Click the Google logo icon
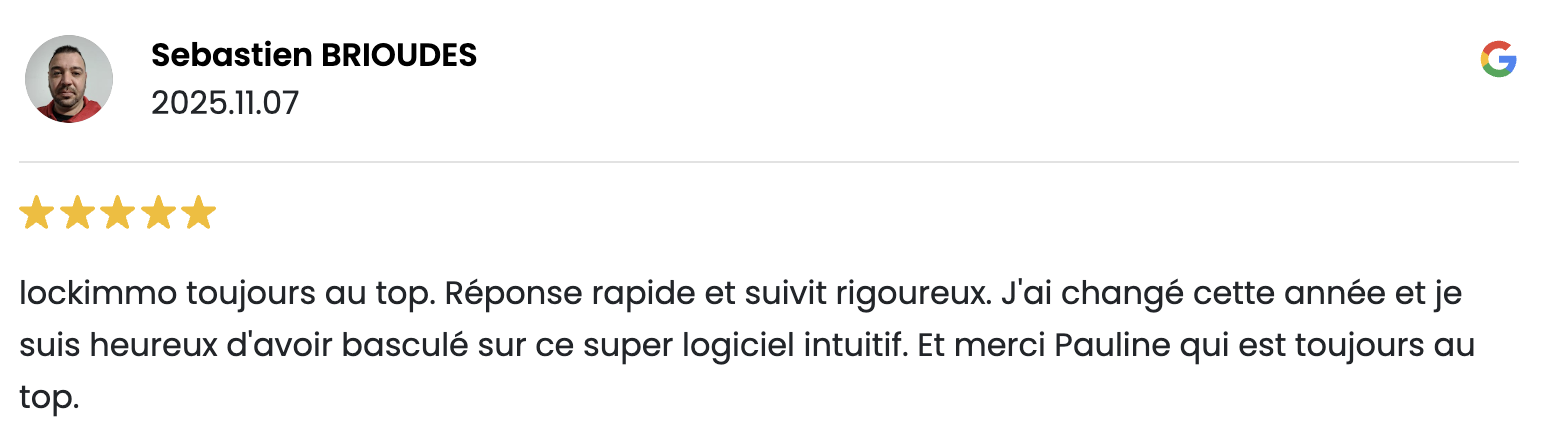The height and width of the screenshot is (436, 1562). [1498, 60]
